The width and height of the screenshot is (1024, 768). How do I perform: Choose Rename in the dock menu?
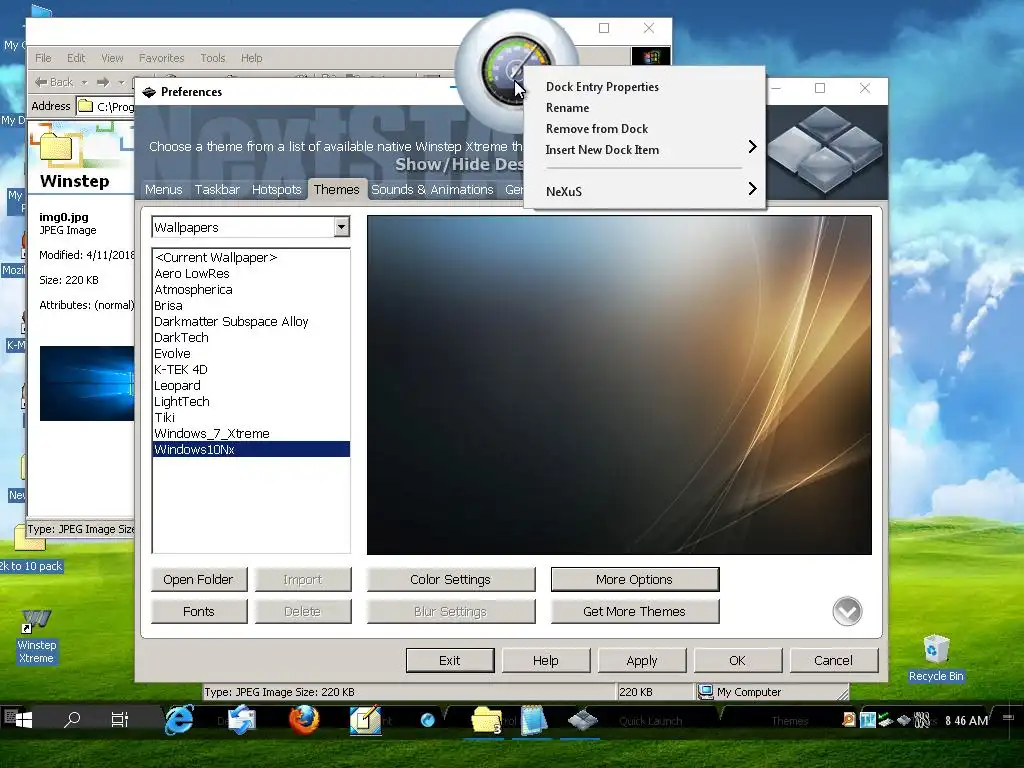[568, 108]
